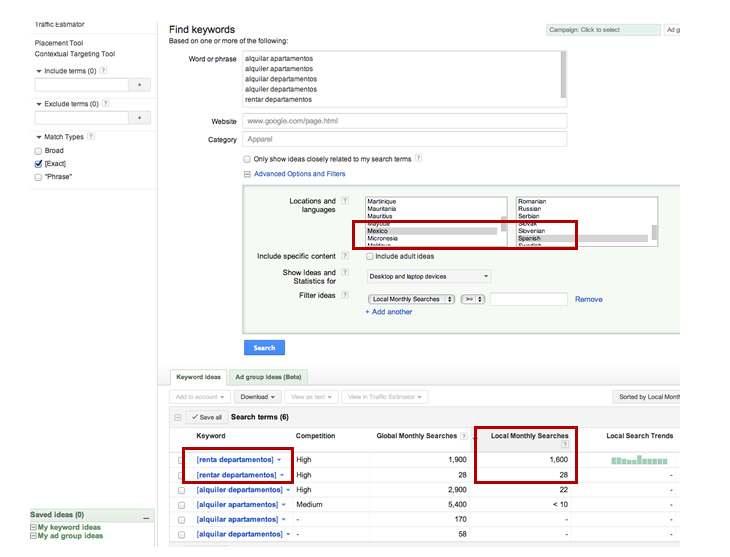View local search trends chart for renta departamentos

pyautogui.click(x=639, y=460)
